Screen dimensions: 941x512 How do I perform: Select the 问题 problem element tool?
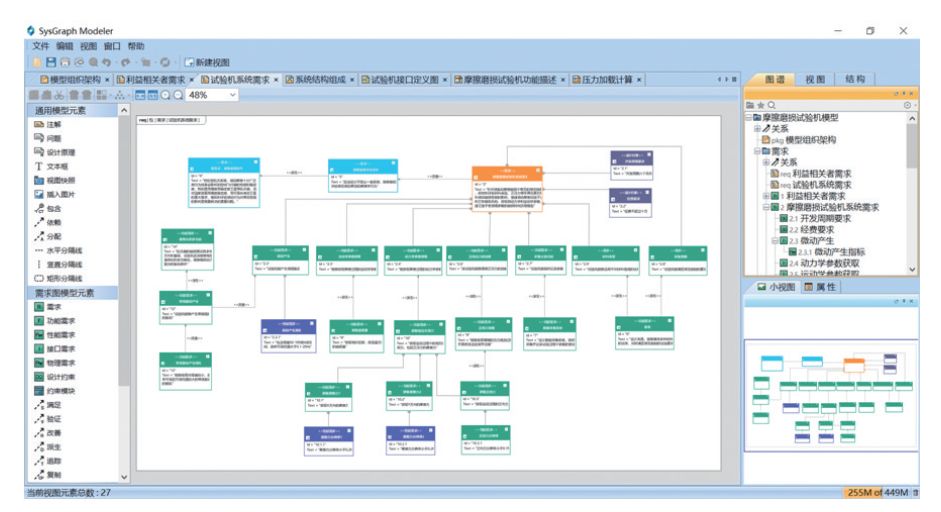[48, 138]
